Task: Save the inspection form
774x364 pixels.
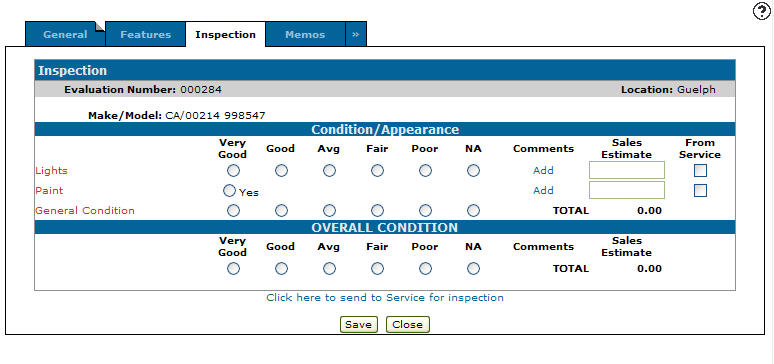Action: pos(358,324)
